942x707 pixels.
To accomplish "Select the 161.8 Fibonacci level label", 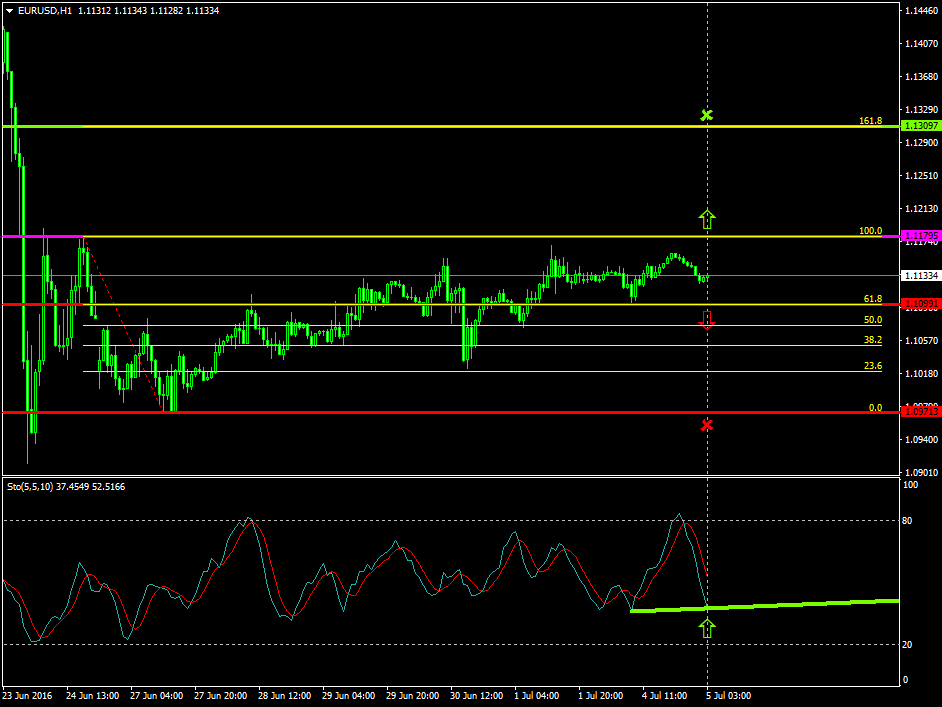I will pyautogui.click(x=870, y=121).
